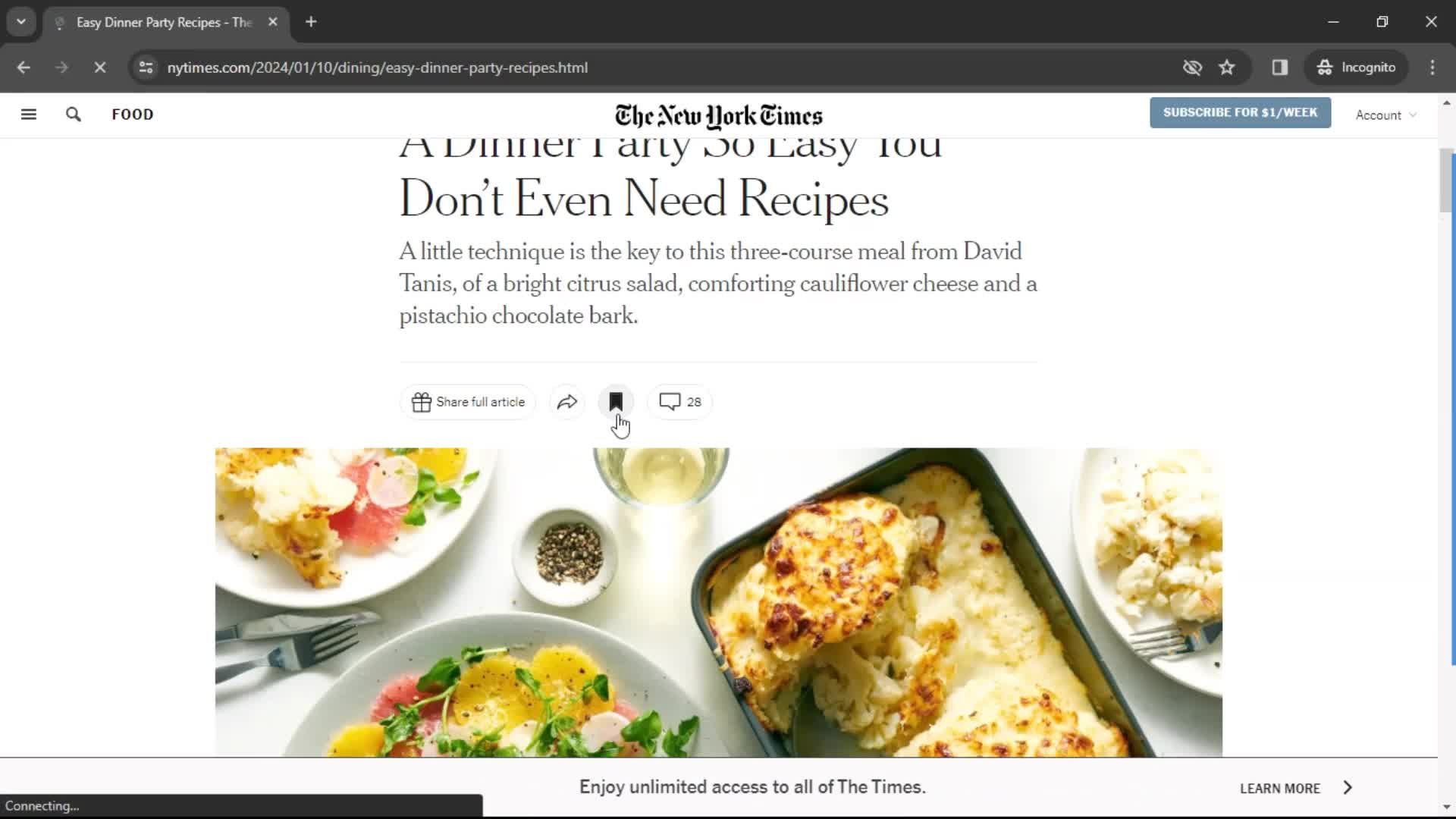Click the search icon in the toolbar
The height and width of the screenshot is (819, 1456).
point(73,113)
